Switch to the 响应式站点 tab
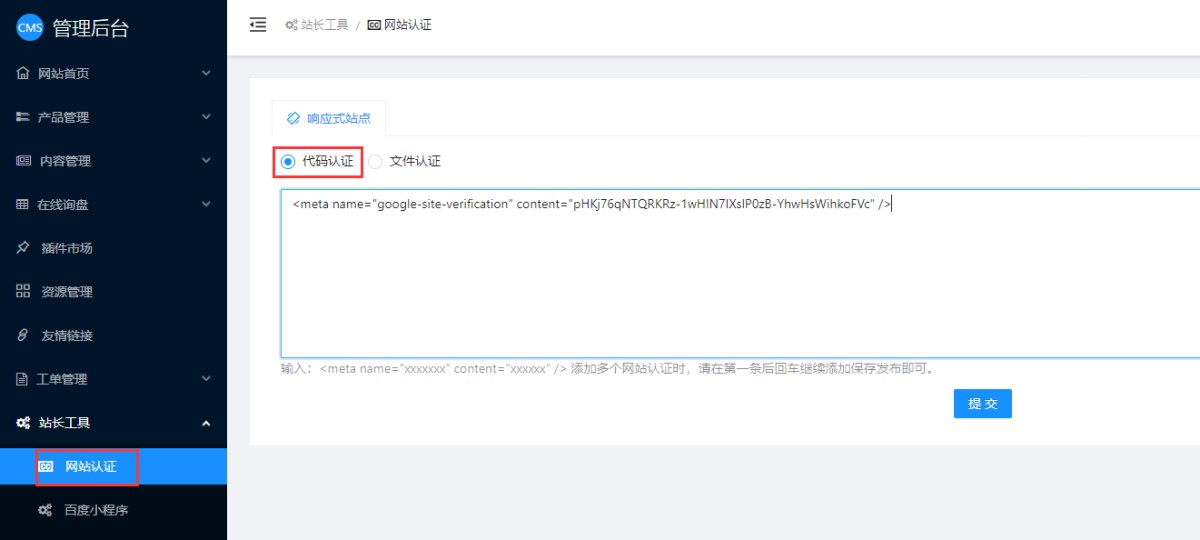This screenshot has width=1200, height=540. coord(329,118)
